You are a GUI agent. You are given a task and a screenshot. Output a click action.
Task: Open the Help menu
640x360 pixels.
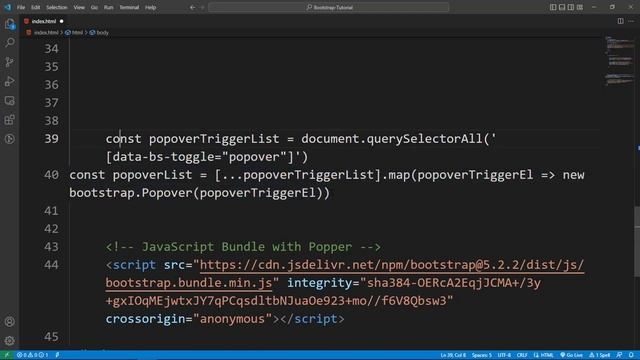point(150,7)
